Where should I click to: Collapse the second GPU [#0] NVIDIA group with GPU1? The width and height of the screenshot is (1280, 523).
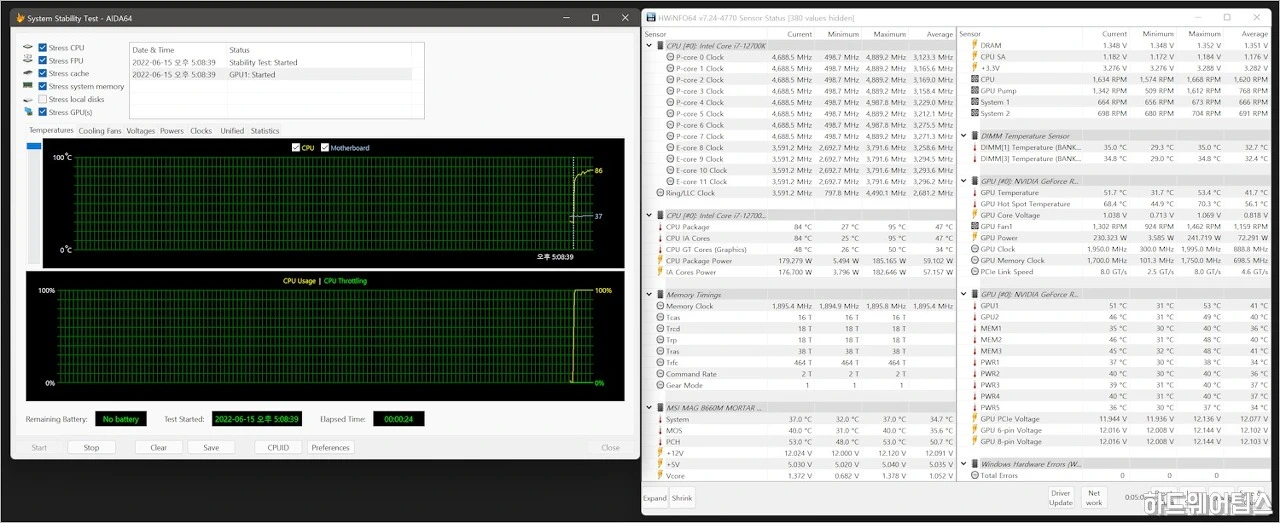click(x=964, y=295)
